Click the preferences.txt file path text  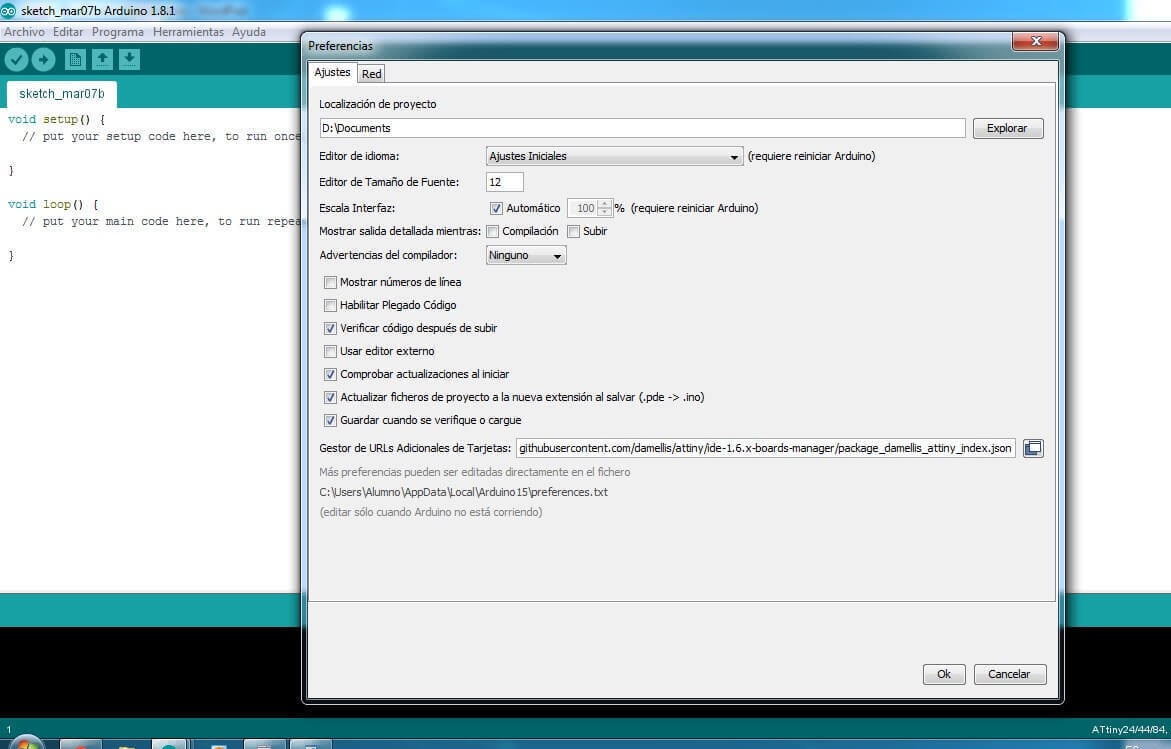[463, 492]
